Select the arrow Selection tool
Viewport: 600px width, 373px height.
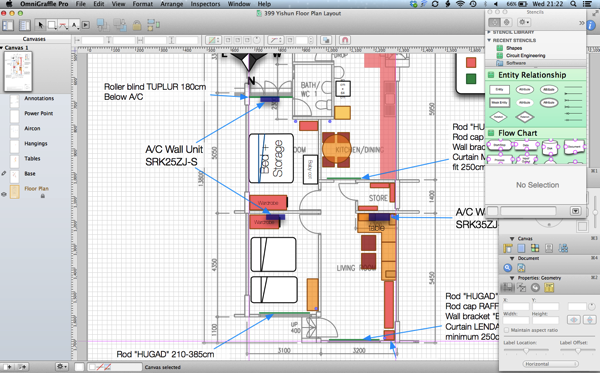(x=40, y=25)
